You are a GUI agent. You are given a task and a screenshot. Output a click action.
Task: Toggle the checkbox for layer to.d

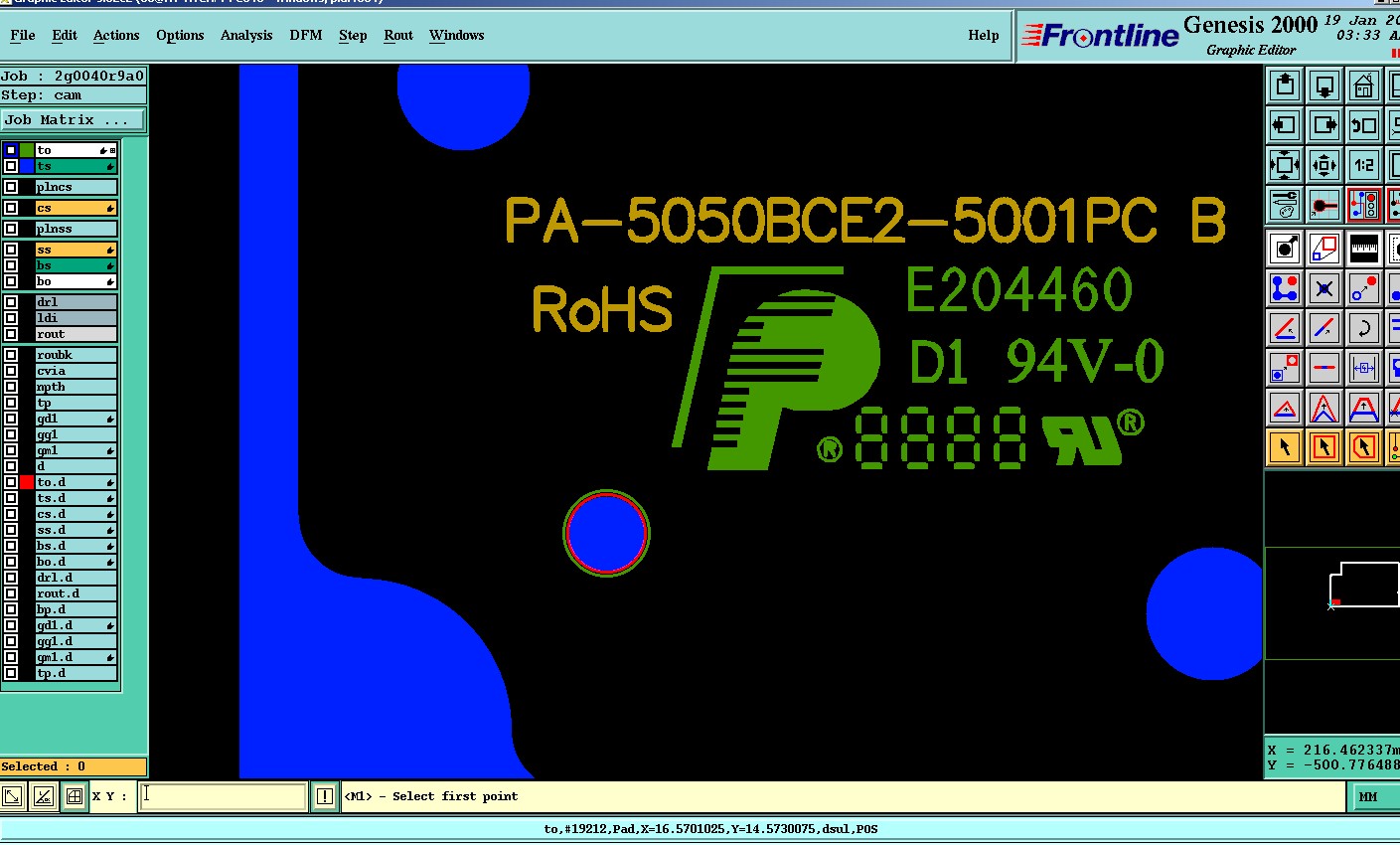[x=11, y=482]
